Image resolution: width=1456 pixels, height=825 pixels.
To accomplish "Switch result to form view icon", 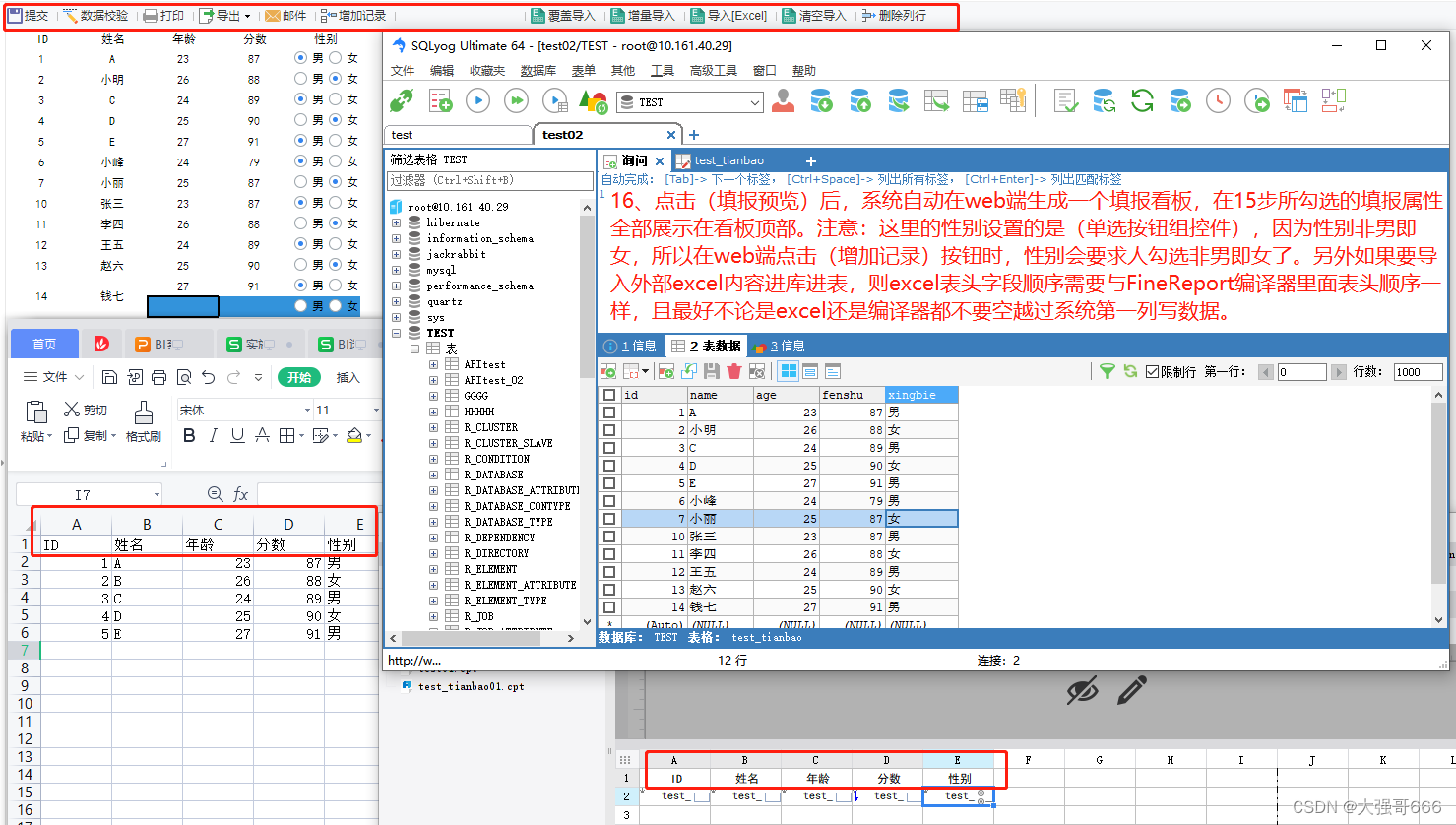I will (x=810, y=371).
